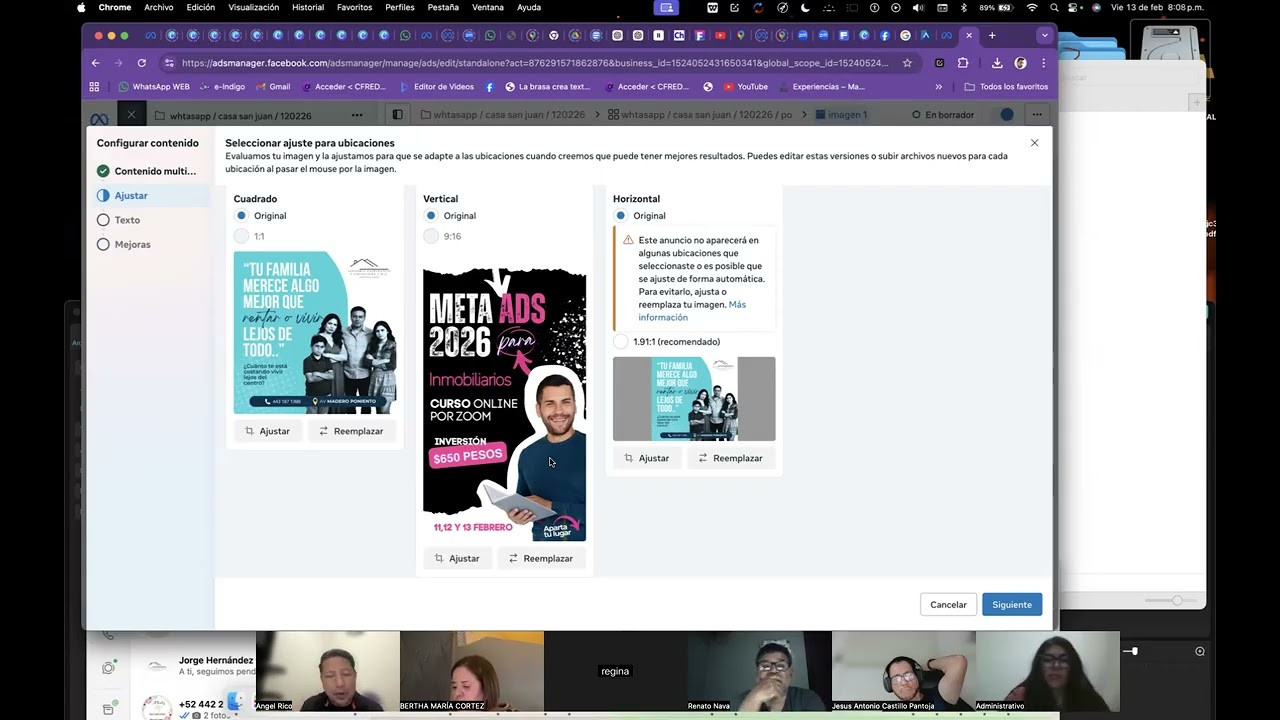Viewport: 1280px width, 720px height.
Task: Go to the Texto step
Action: click(118, 220)
